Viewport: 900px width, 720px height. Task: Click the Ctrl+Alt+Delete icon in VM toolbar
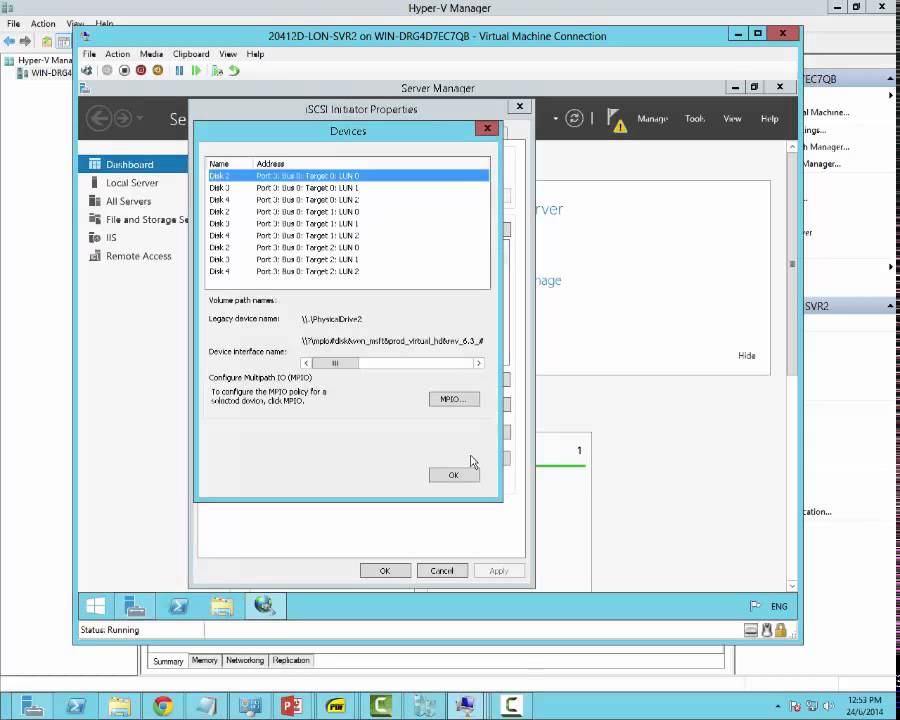click(87, 71)
